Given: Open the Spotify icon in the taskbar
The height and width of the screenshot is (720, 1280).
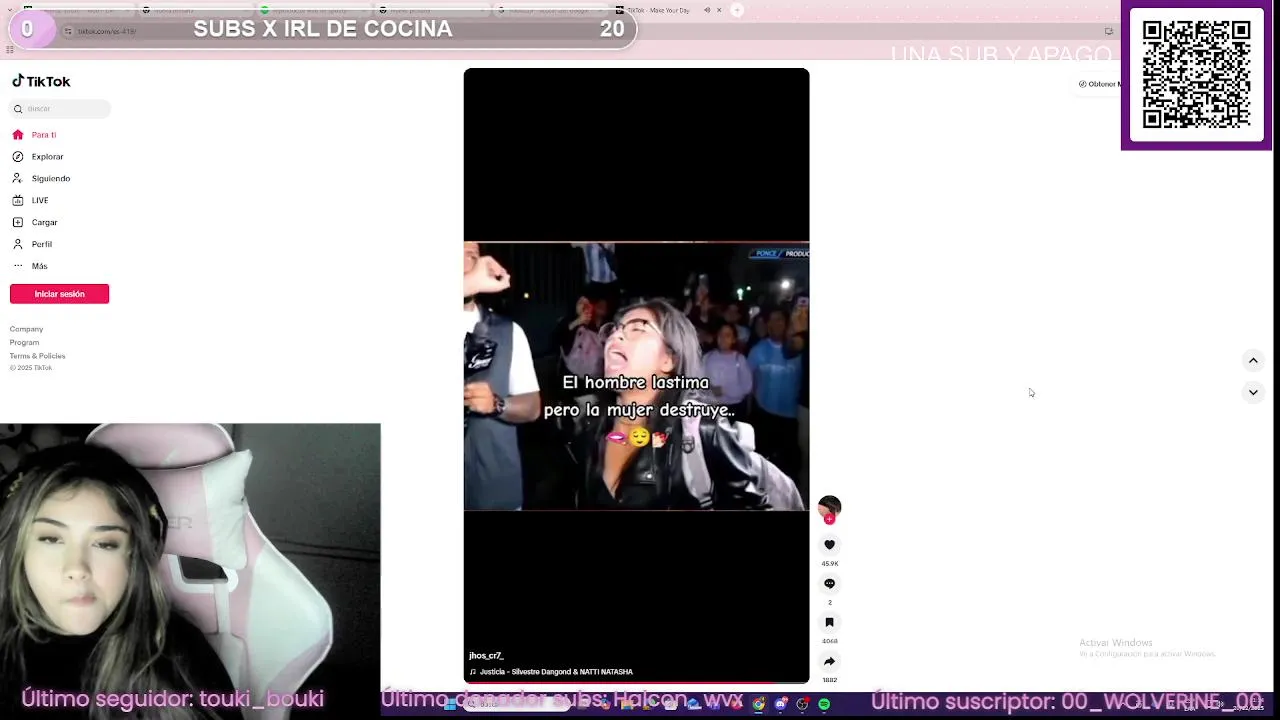Looking at the screenshot, I should point(824,705).
